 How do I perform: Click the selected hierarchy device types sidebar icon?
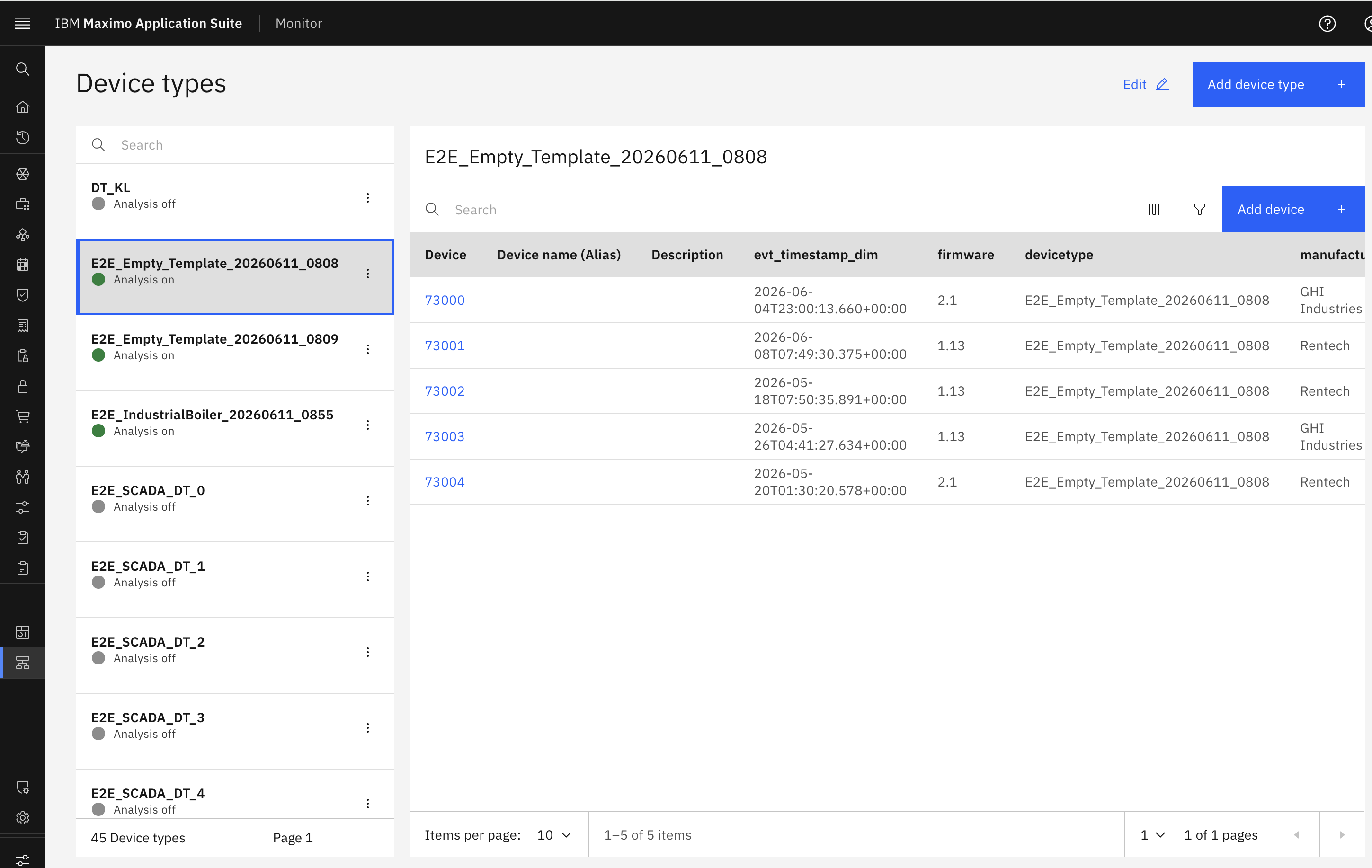tap(23, 663)
